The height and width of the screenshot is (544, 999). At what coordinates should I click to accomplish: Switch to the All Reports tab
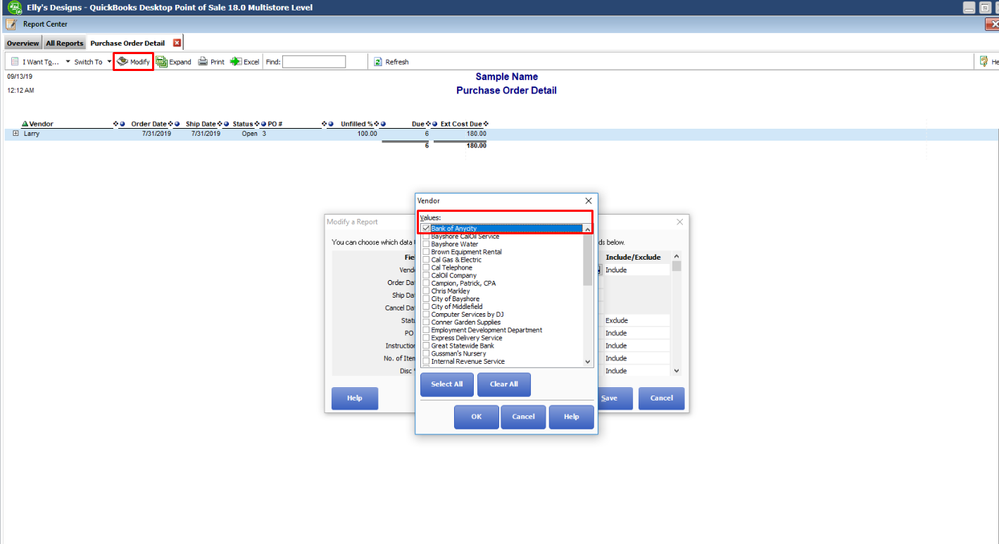64,43
